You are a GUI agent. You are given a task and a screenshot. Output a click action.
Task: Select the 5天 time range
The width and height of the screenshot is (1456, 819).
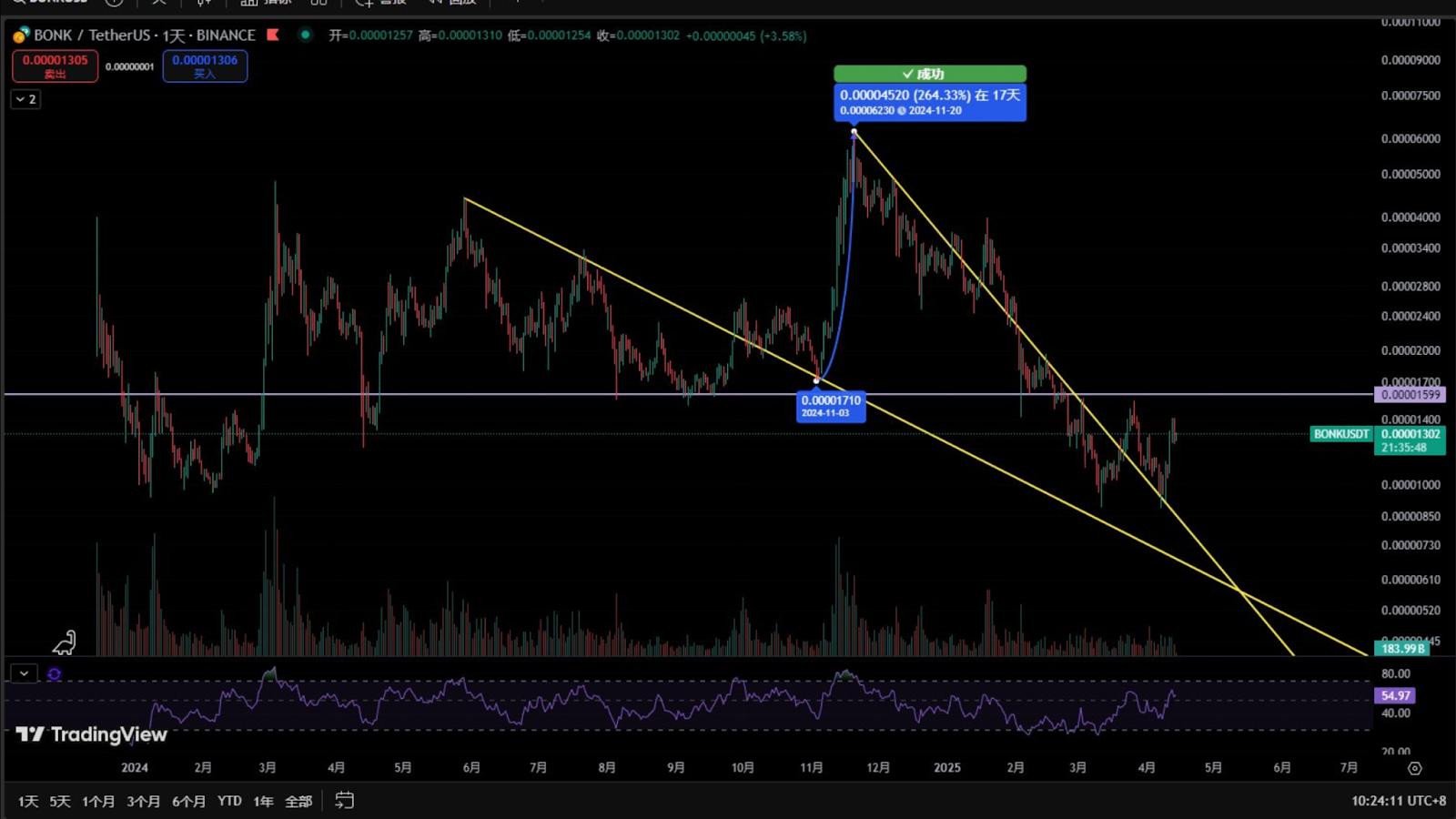pos(60,801)
